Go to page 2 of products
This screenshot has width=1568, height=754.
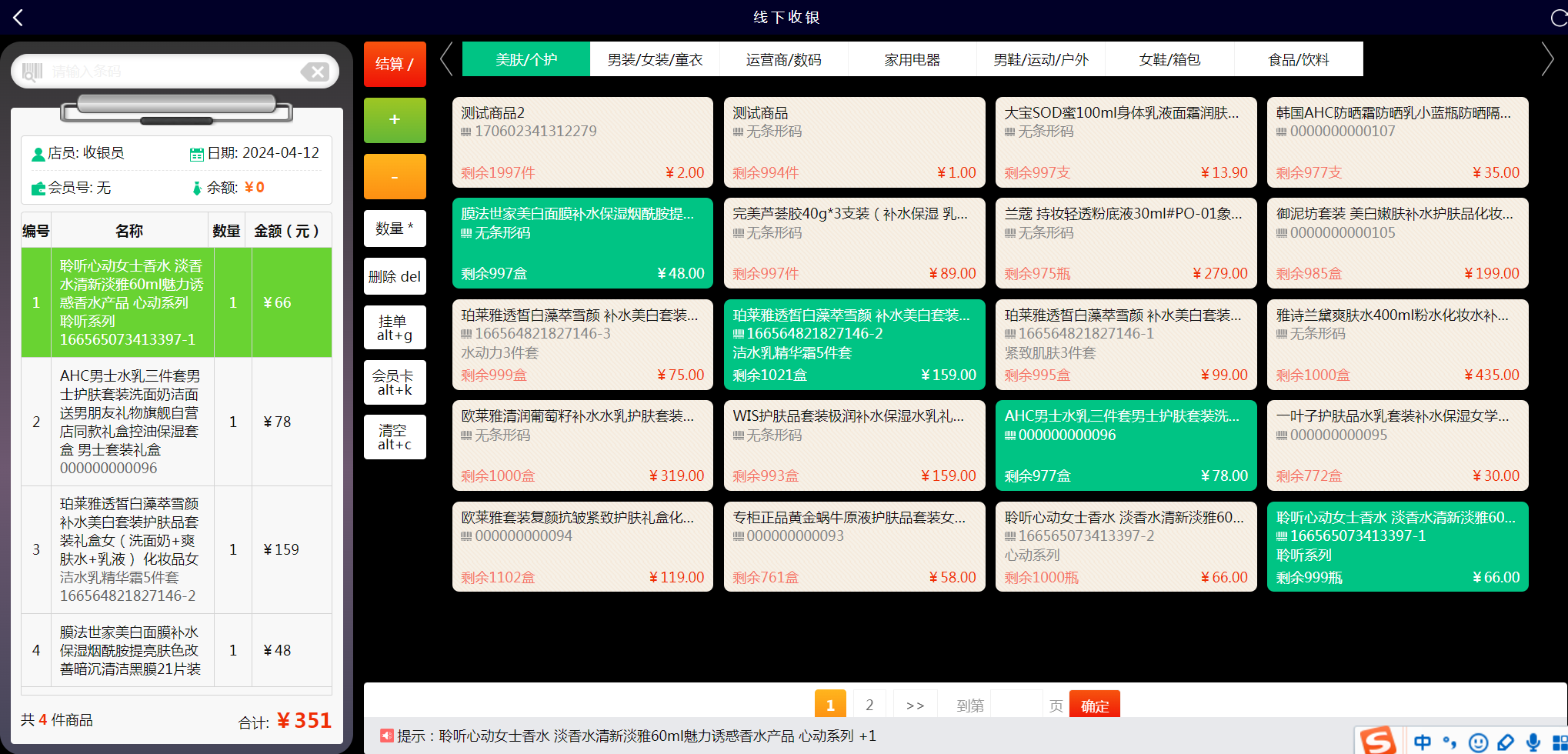click(869, 705)
